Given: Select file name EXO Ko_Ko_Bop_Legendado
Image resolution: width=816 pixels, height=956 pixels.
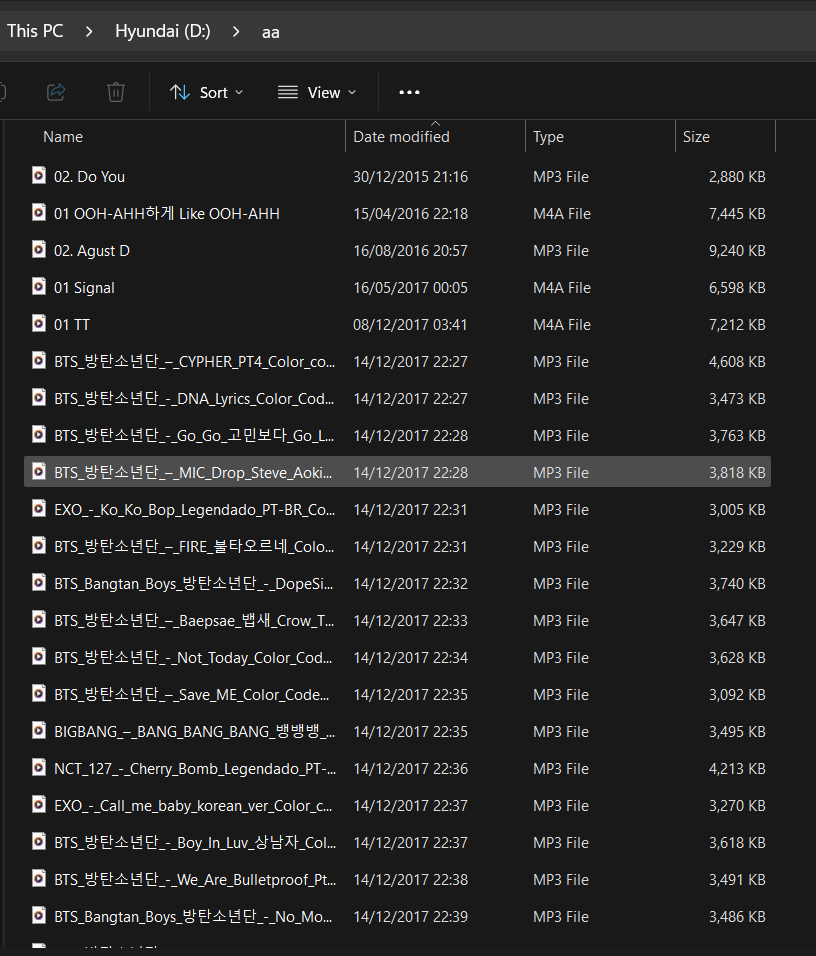Looking at the screenshot, I should (195, 510).
